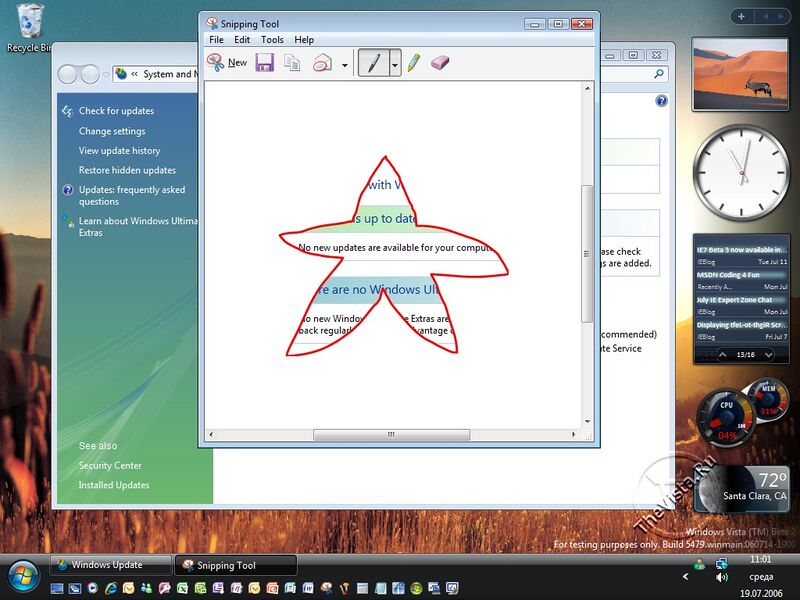Viewport: 800px width, 600px height.
Task: Click the Windows Start orb
Action: [x=23, y=574]
